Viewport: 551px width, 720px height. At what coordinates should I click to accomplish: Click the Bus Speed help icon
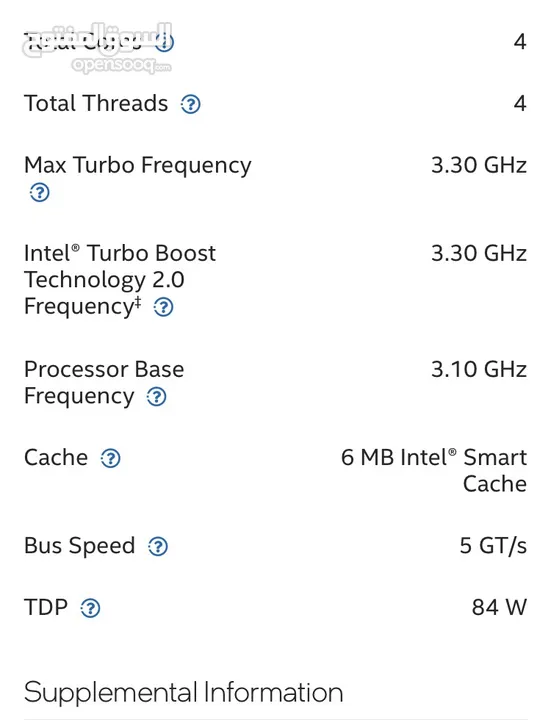(158, 546)
